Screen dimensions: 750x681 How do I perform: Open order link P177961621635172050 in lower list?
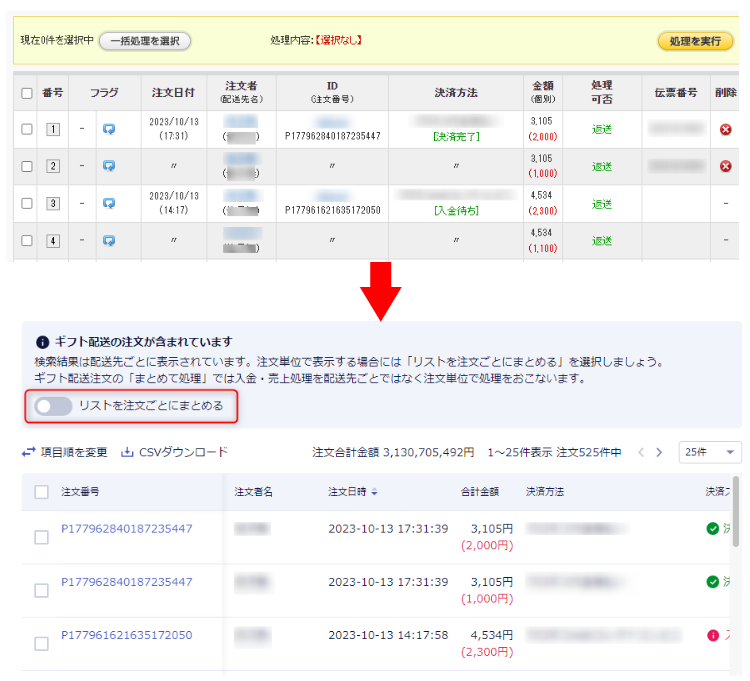point(126,635)
